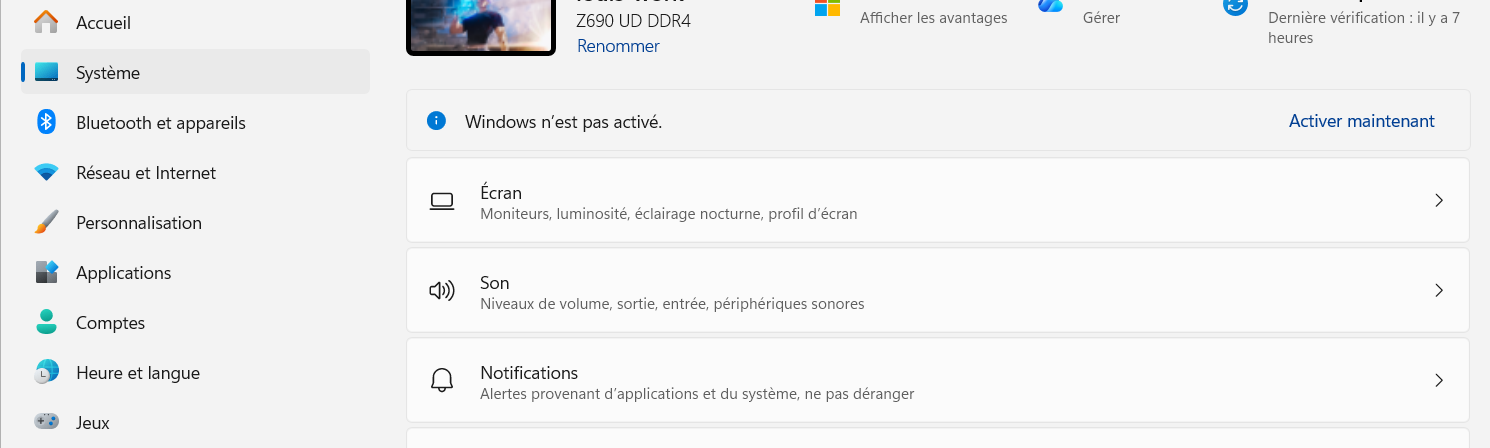Click the Renommer link
Viewport: 1490px width, 448px height.
(618, 46)
